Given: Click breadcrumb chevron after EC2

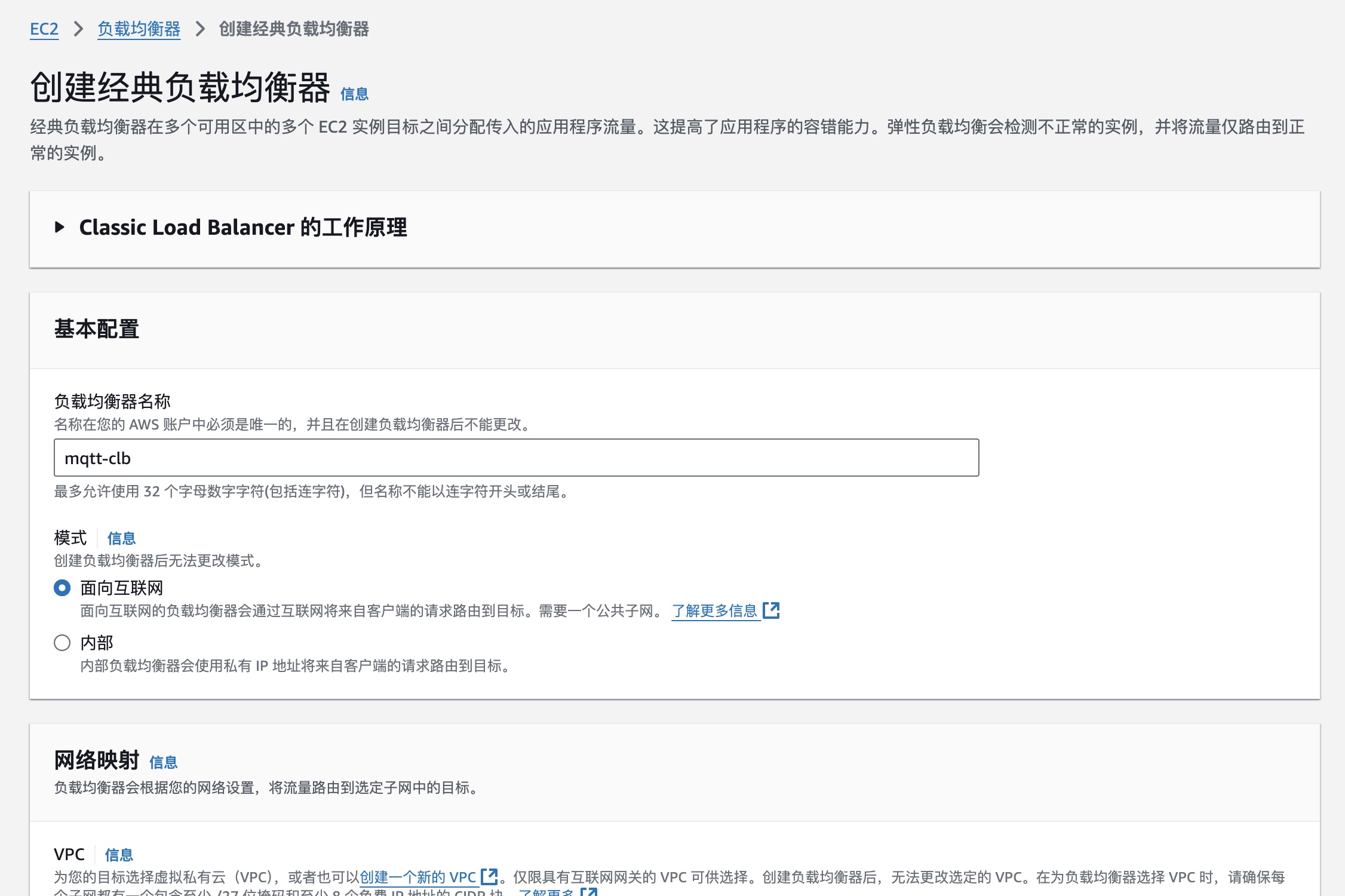Looking at the screenshot, I should click(x=78, y=29).
